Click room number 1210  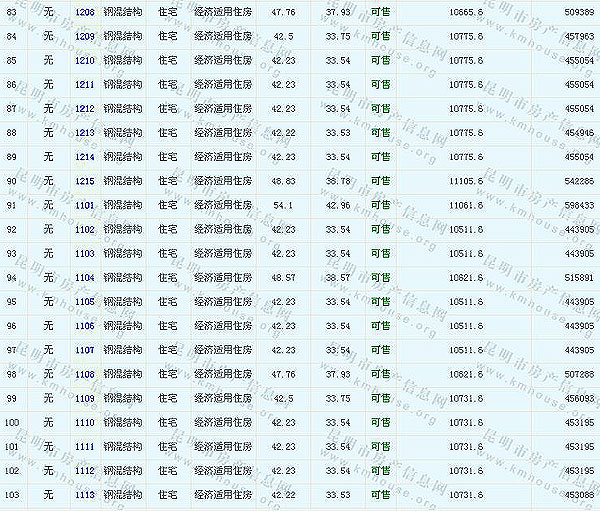[x=85, y=60]
